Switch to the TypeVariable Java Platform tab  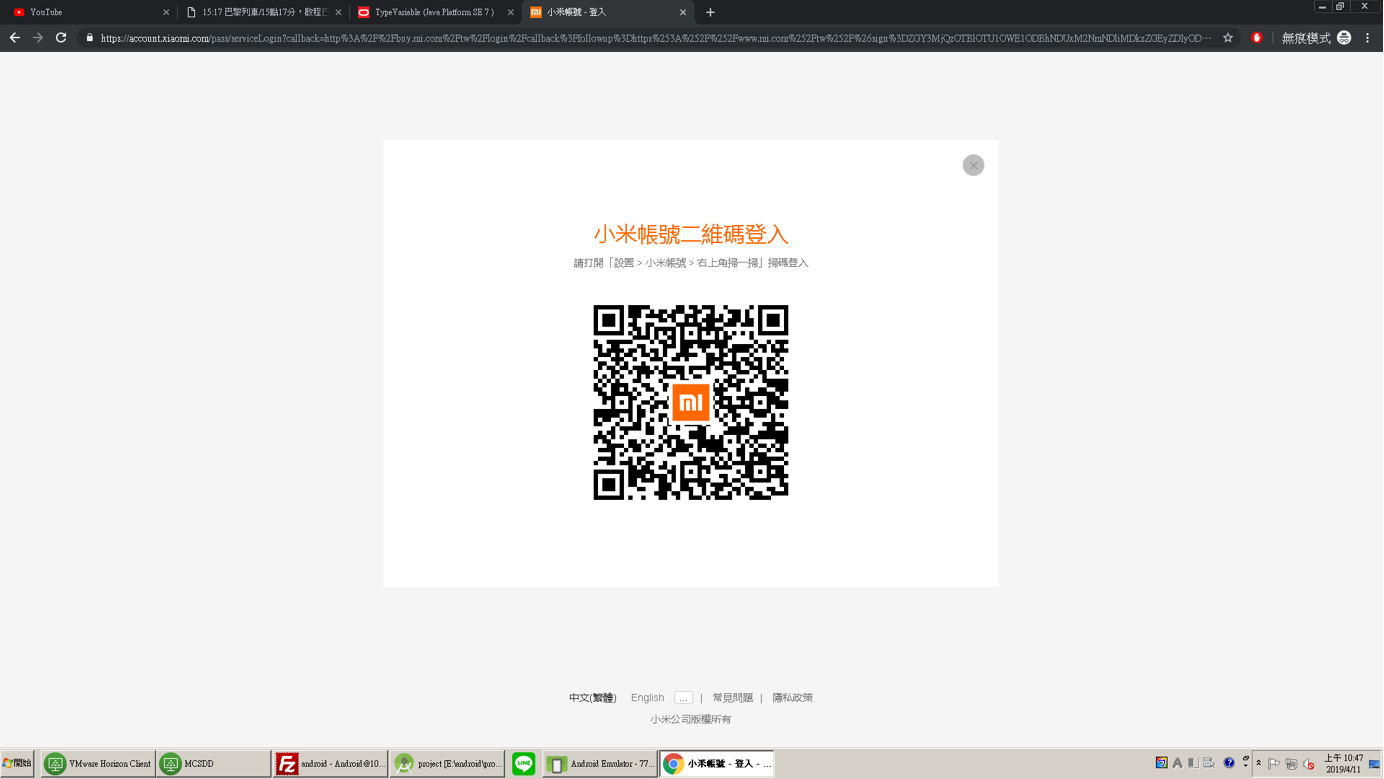point(434,12)
